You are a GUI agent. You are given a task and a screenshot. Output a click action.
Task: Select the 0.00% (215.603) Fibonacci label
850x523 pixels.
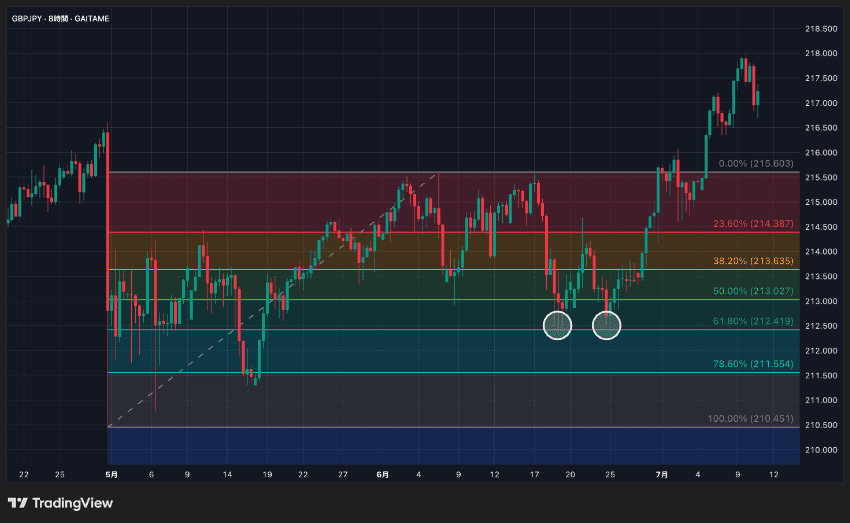[x=756, y=164]
